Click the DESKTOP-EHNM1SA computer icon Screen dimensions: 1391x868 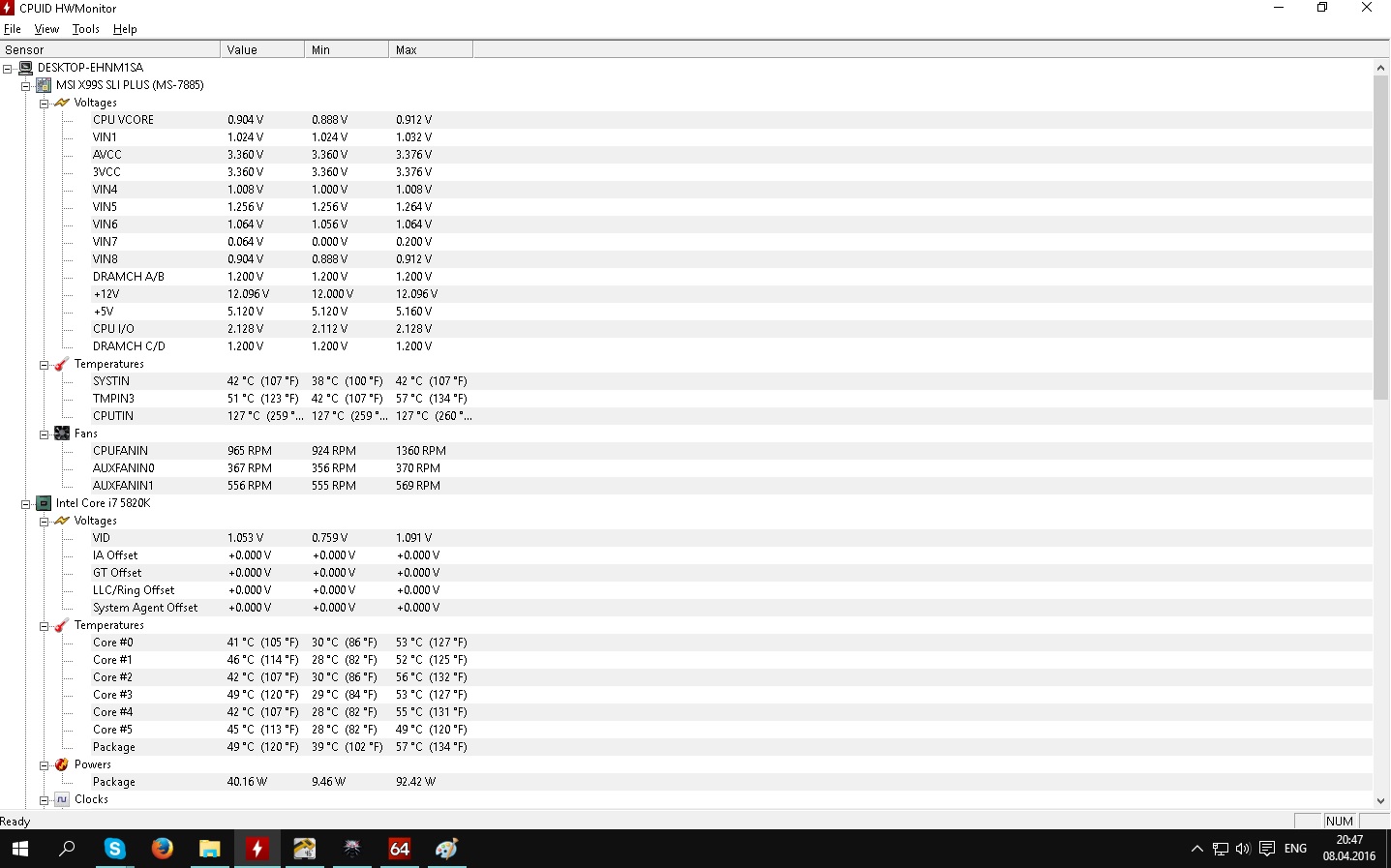point(26,68)
